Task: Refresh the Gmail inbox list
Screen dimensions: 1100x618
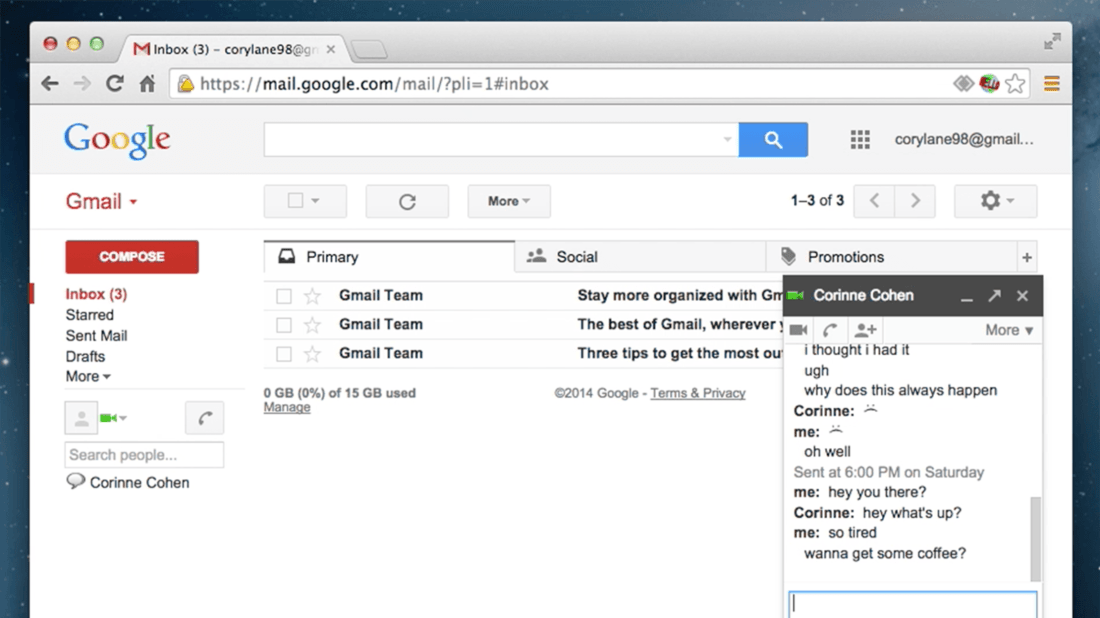Action: [x=407, y=201]
